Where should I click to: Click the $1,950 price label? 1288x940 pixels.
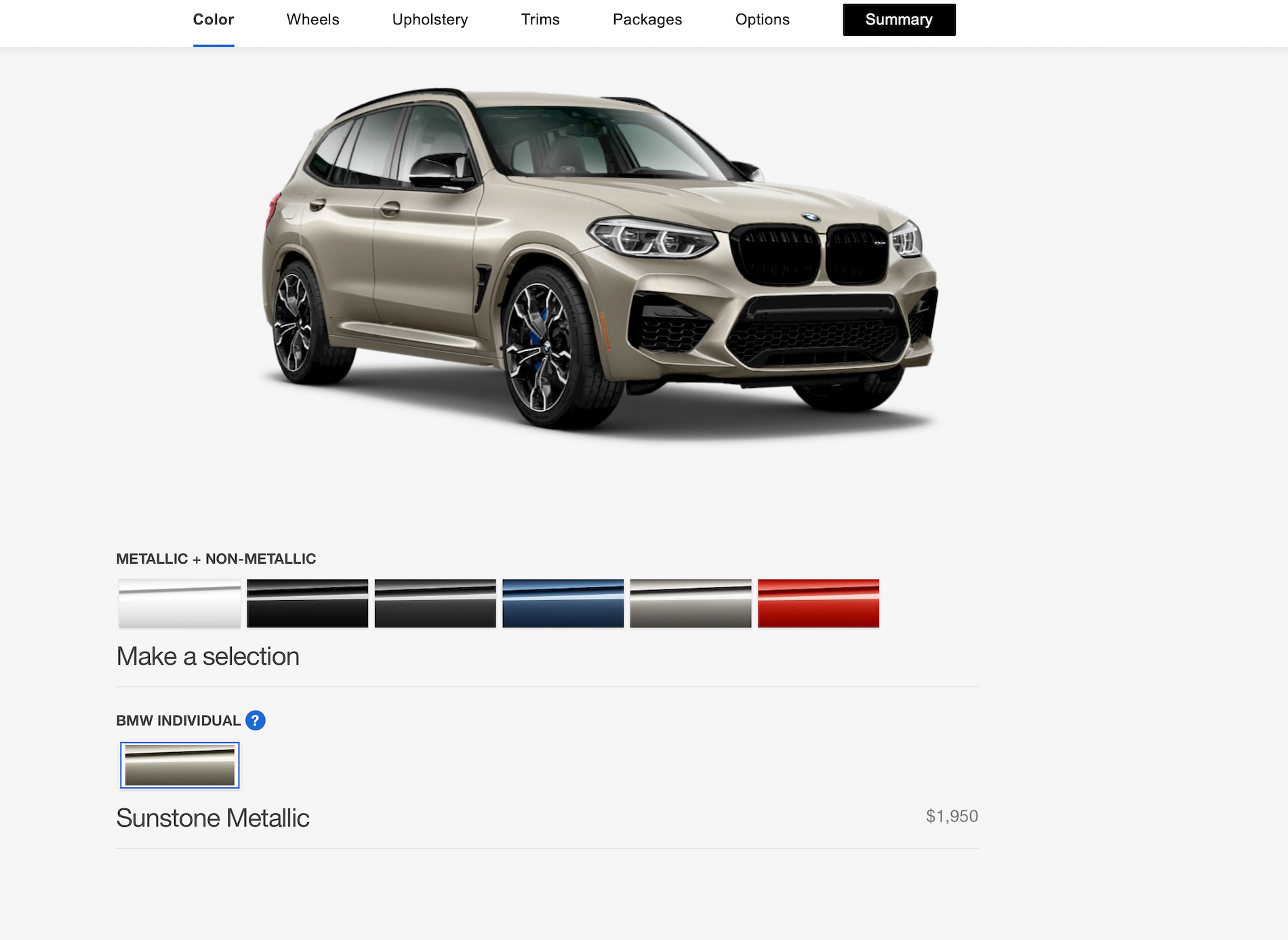tap(952, 816)
